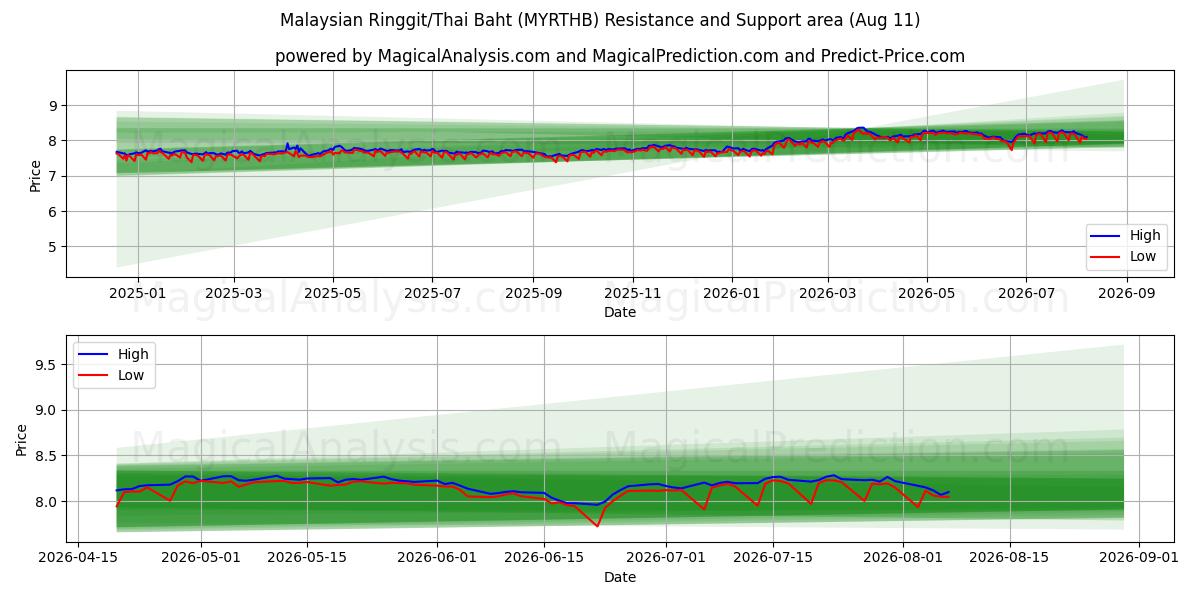Click the y-axis value 6 on top chart
This screenshot has height=600, width=1200.
[x=54, y=212]
